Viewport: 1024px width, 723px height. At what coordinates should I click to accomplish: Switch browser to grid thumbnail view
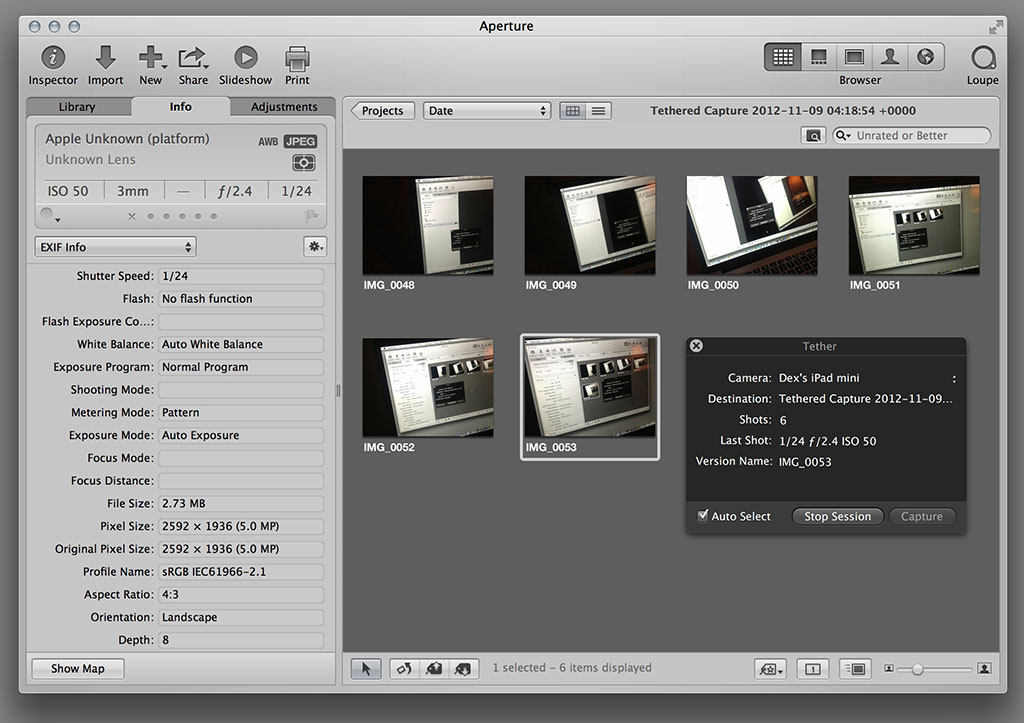[x=572, y=111]
